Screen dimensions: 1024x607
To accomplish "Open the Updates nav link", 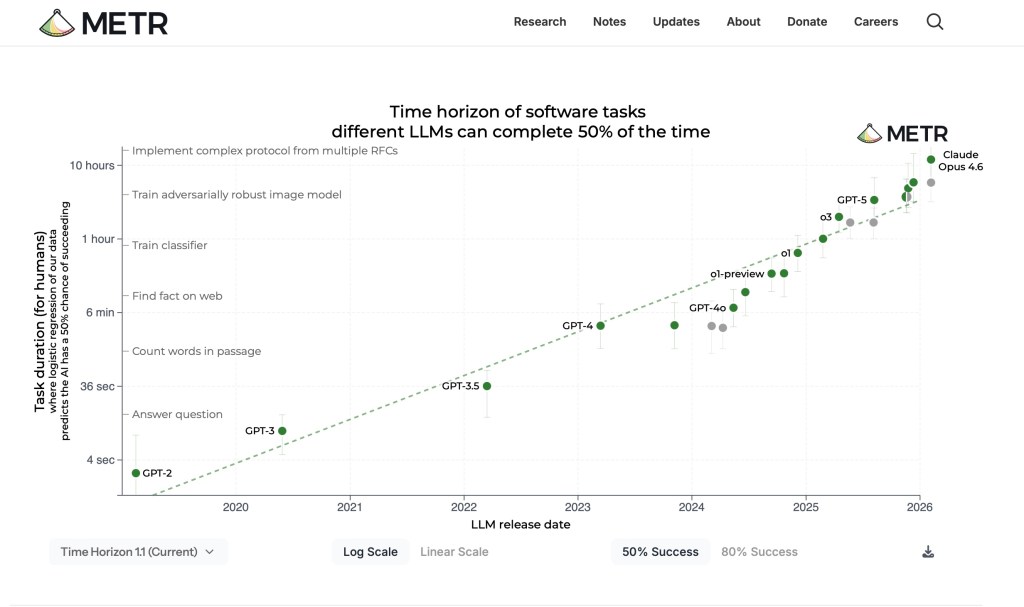I will coord(676,22).
